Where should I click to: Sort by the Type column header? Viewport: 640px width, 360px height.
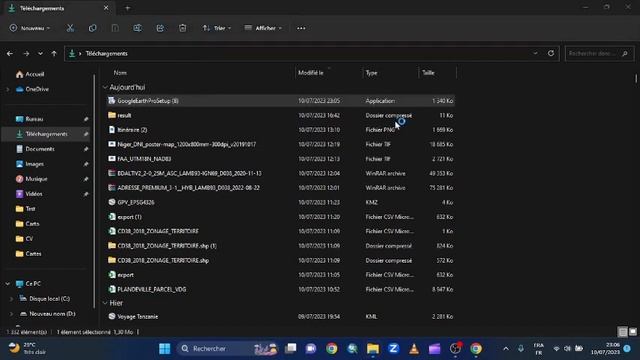pos(371,73)
